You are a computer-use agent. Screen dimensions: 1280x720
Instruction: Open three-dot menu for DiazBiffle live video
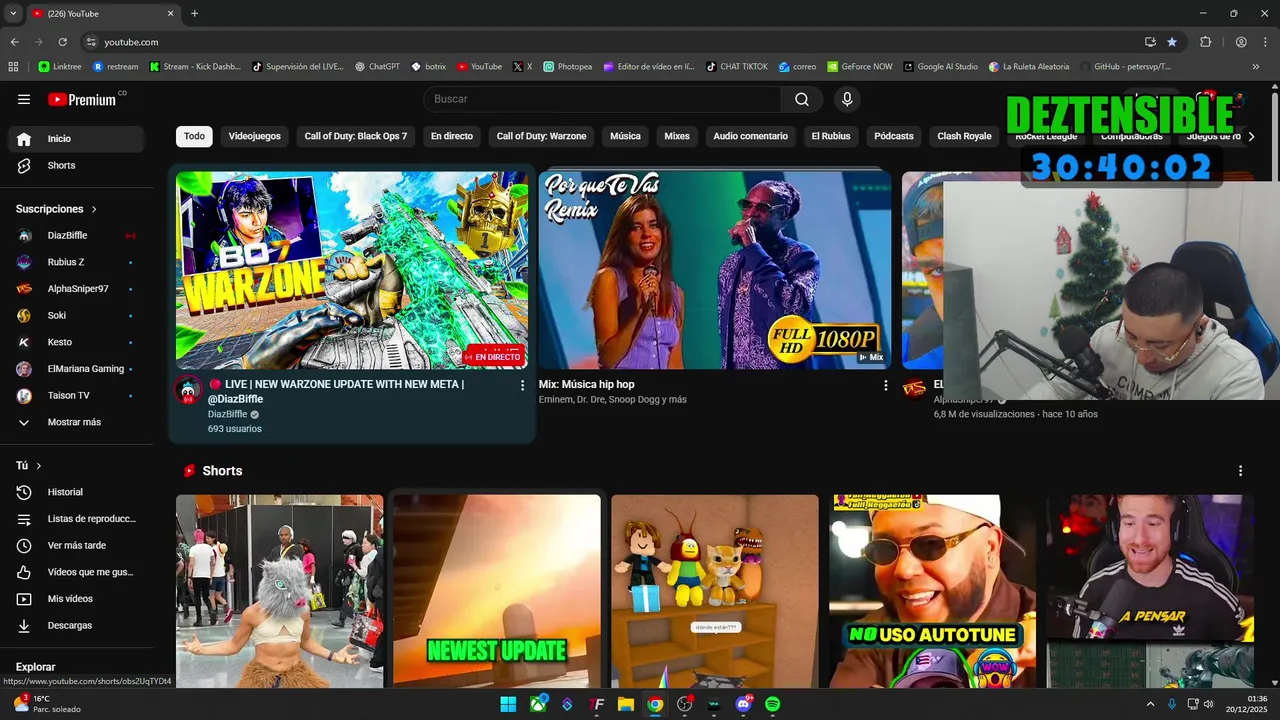click(x=522, y=385)
